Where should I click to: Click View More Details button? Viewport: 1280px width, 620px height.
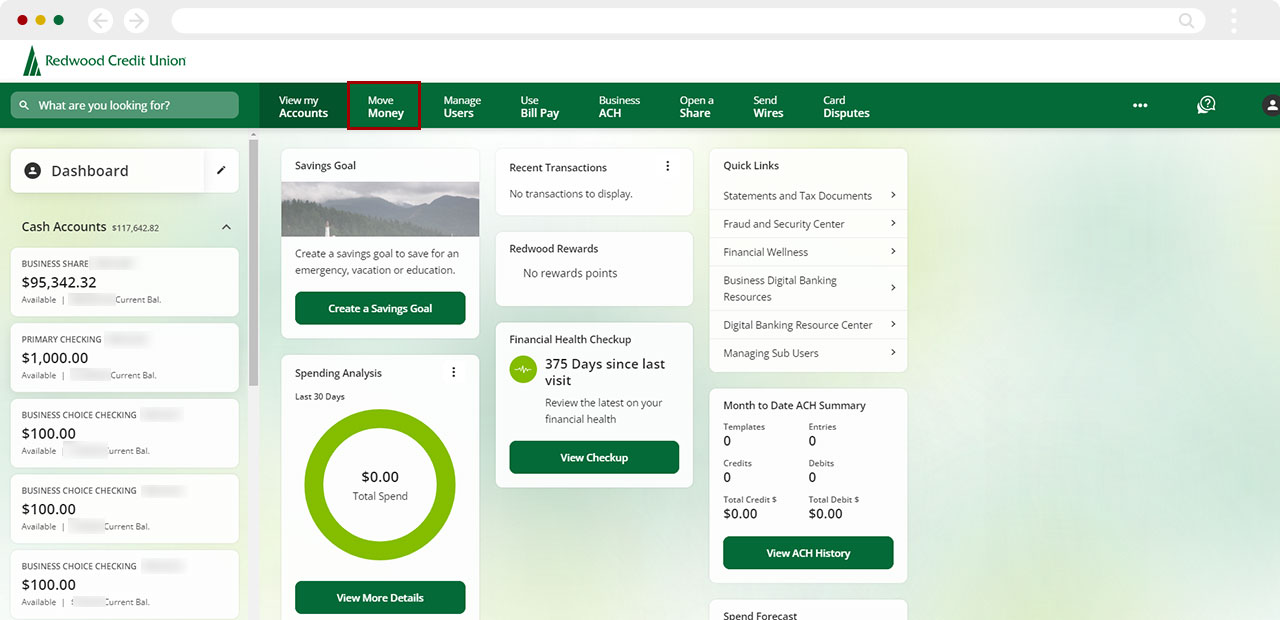point(380,597)
